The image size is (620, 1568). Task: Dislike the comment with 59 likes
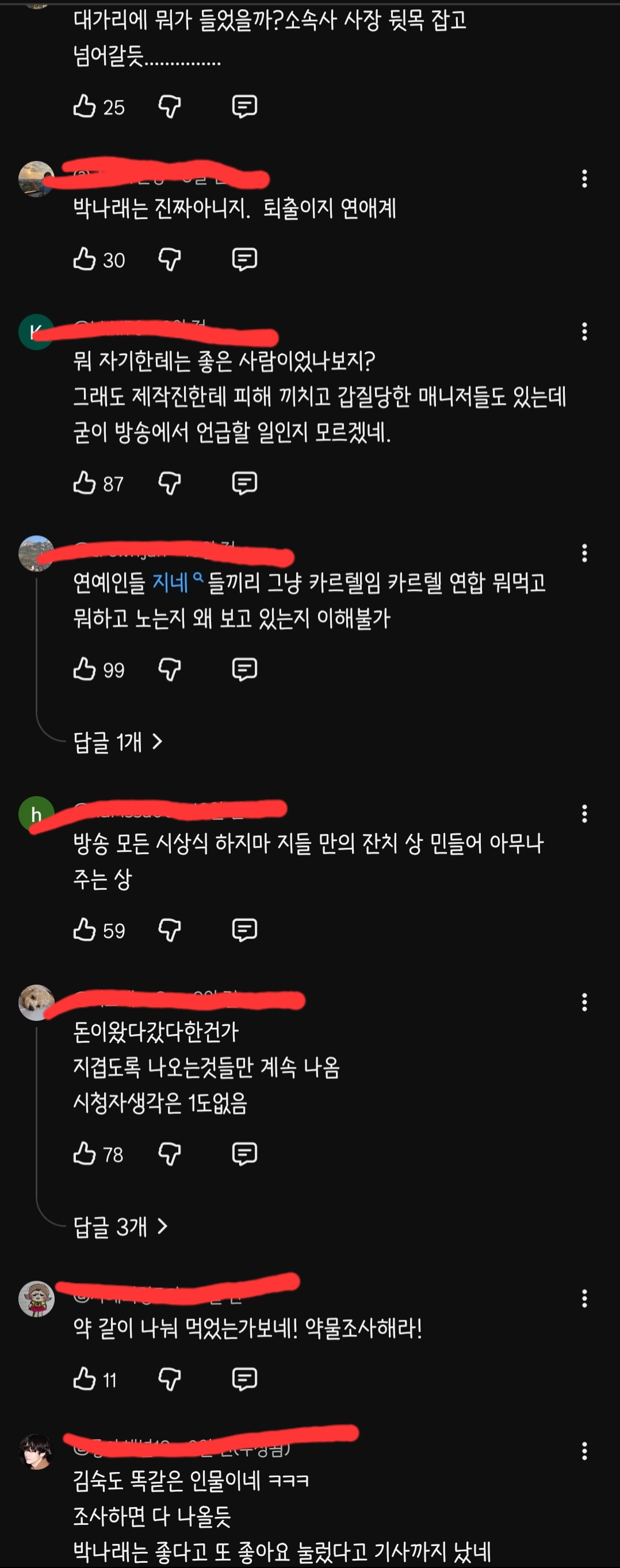169,930
